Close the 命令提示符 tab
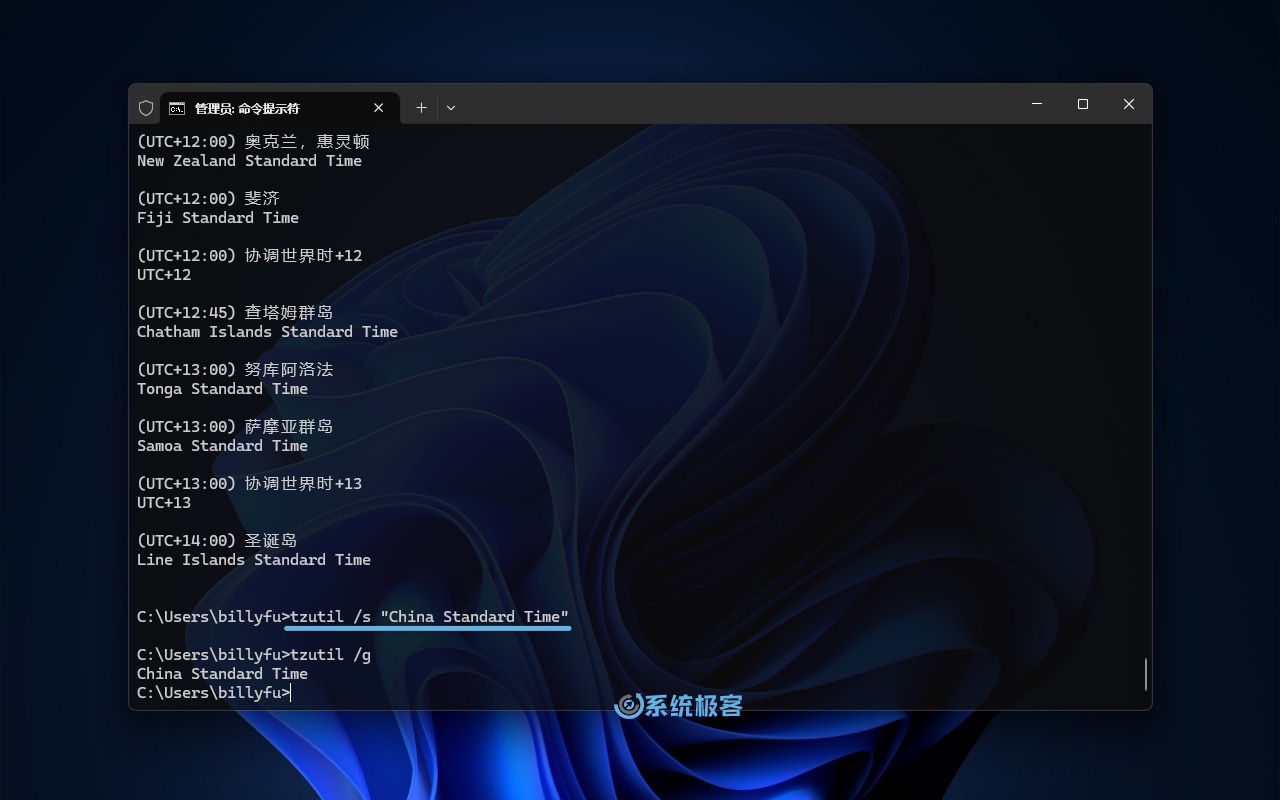The width and height of the screenshot is (1280, 800). coord(379,108)
